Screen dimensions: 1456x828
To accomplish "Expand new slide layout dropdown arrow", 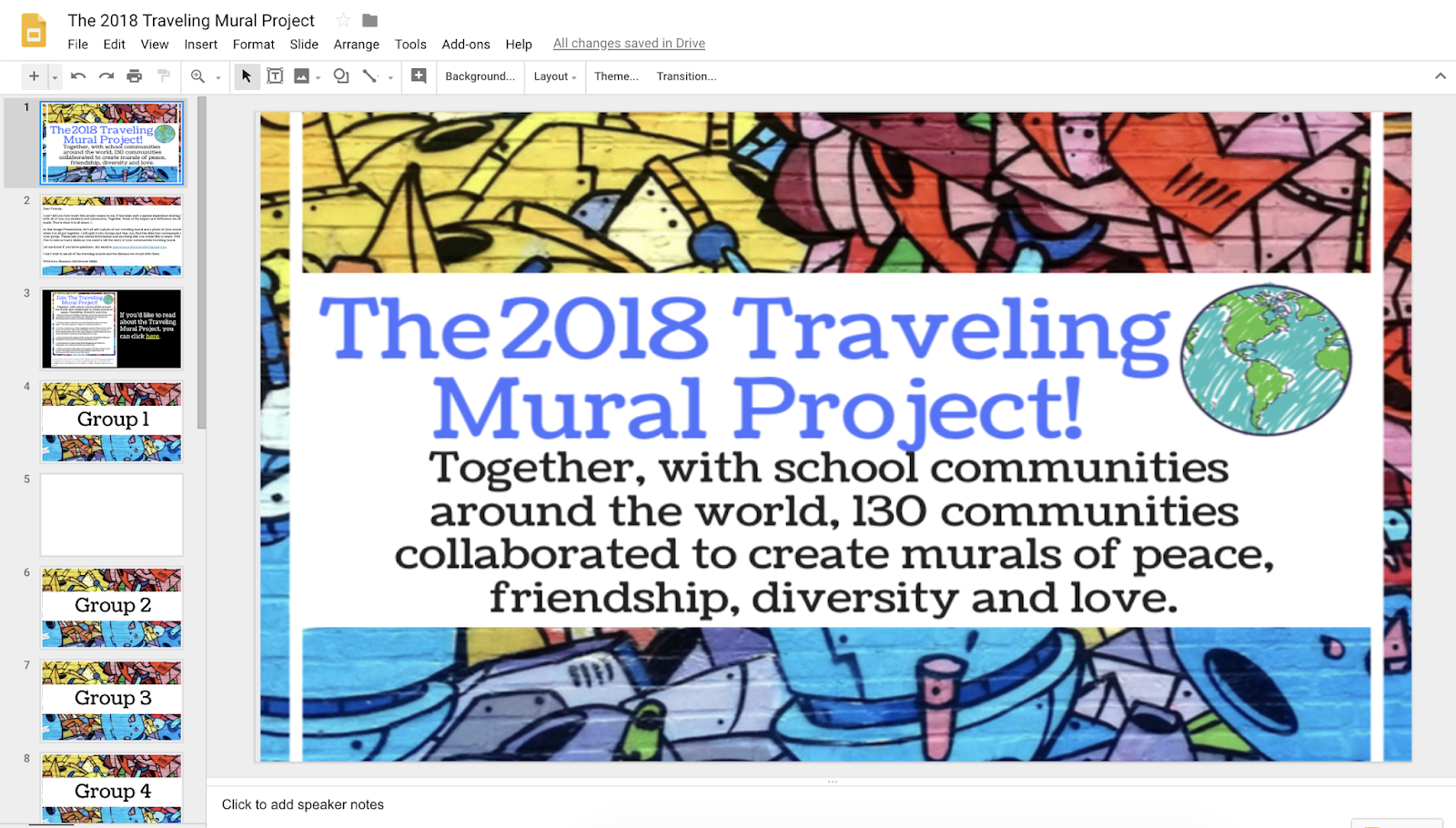I will tap(55, 77).
